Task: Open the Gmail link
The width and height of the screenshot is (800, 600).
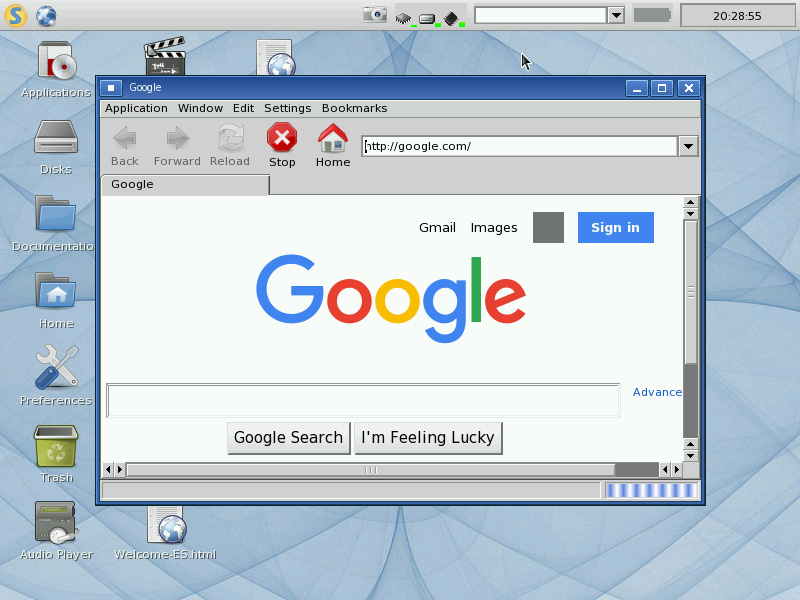Action: pyautogui.click(x=437, y=228)
